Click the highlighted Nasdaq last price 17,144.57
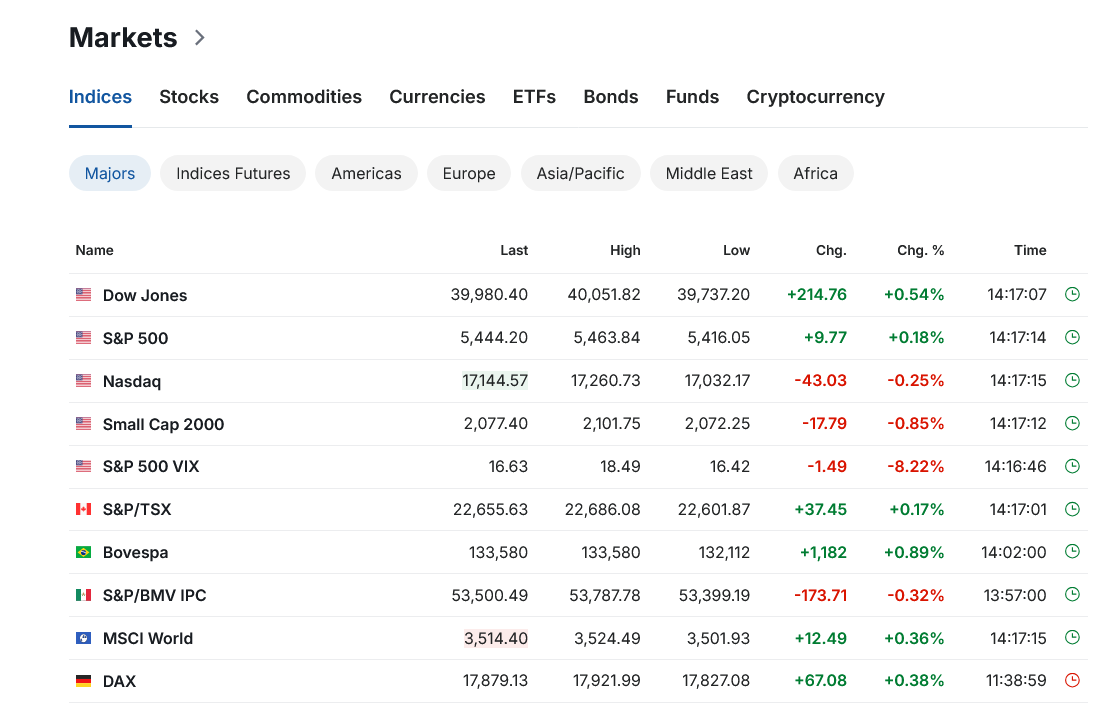Image resolution: width=1107 pixels, height=720 pixels. pos(495,381)
